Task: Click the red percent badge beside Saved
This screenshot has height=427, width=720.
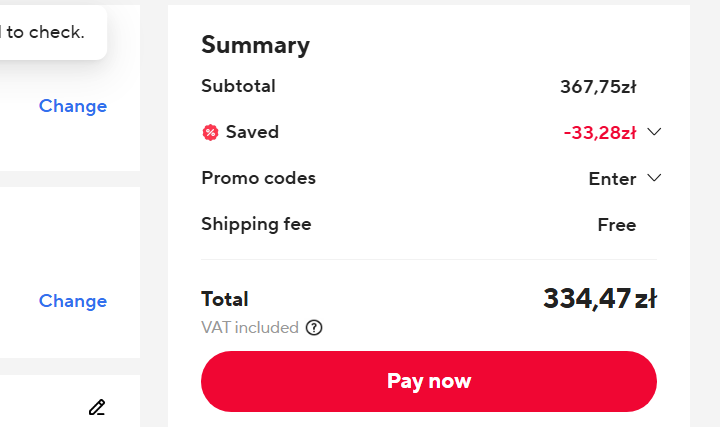Action: pyautogui.click(x=210, y=132)
